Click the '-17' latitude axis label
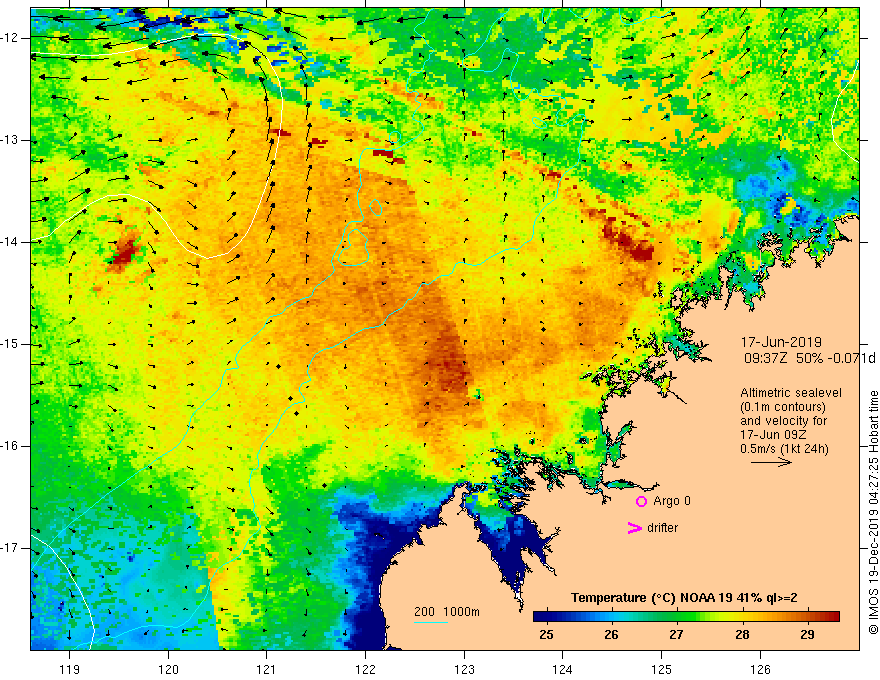 pos(10,548)
